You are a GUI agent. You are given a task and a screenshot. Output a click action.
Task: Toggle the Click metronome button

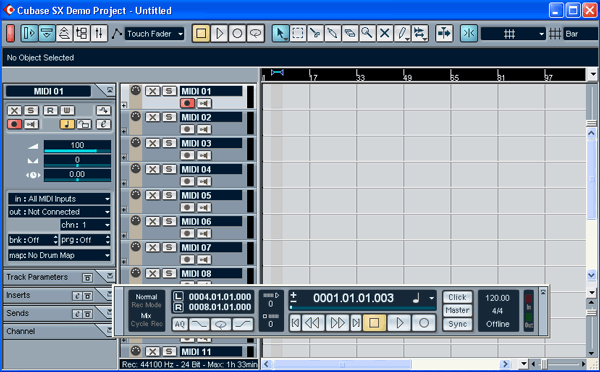click(x=457, y=297)
